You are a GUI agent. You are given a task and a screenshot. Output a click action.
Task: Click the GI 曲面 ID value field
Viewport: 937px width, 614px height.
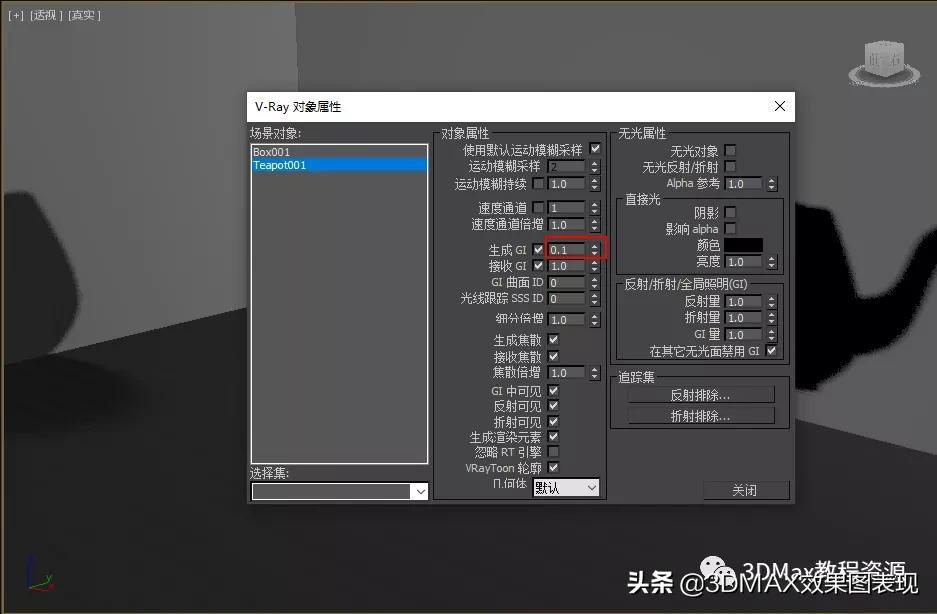coord(567,283)
